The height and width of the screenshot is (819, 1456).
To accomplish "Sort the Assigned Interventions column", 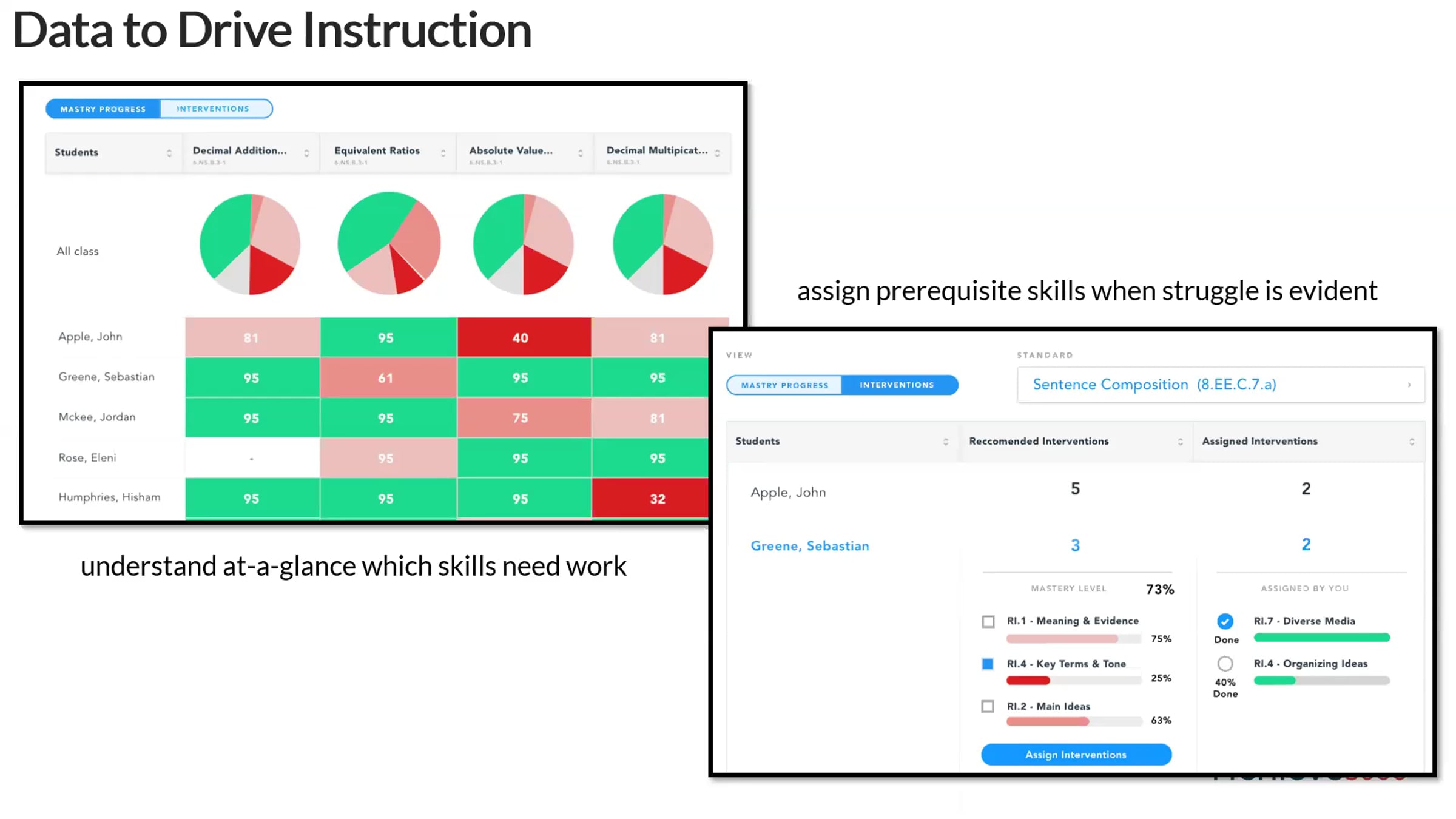I will tap(1412, 442).
